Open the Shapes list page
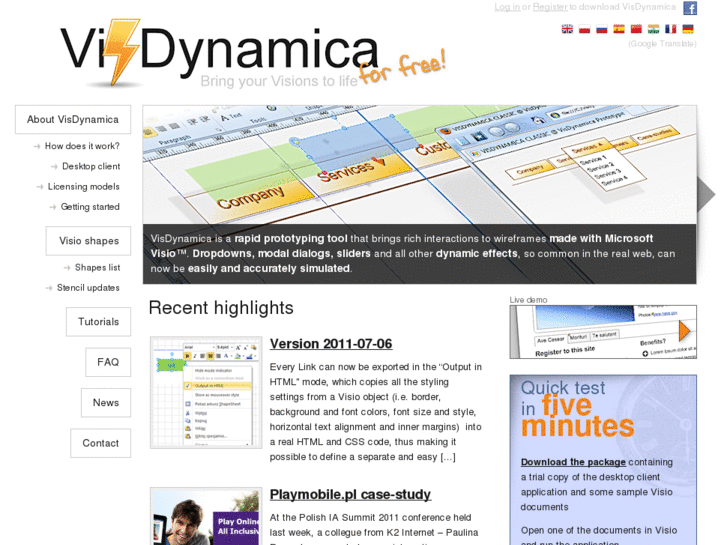 (x=97, y=268)
